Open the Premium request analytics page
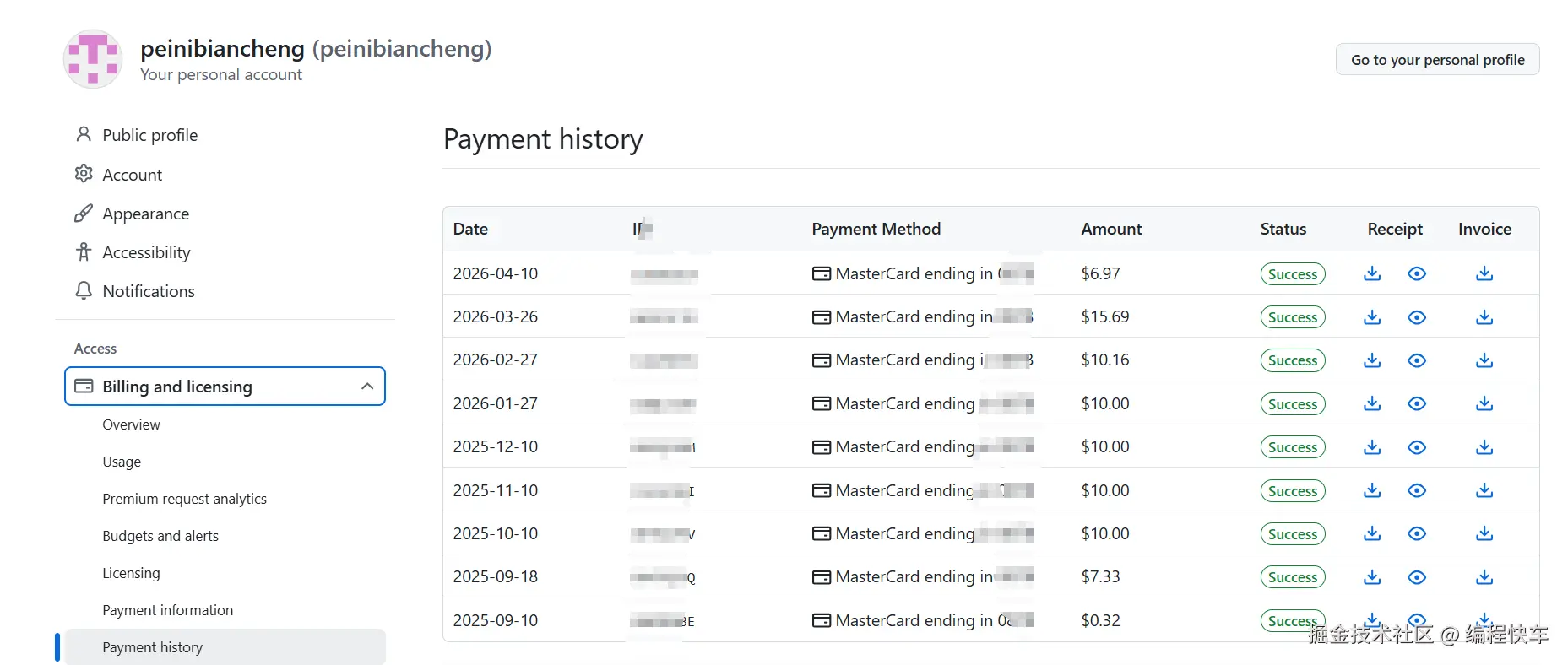This screenshot has width=1568, height=665. [x=184, y=499]
